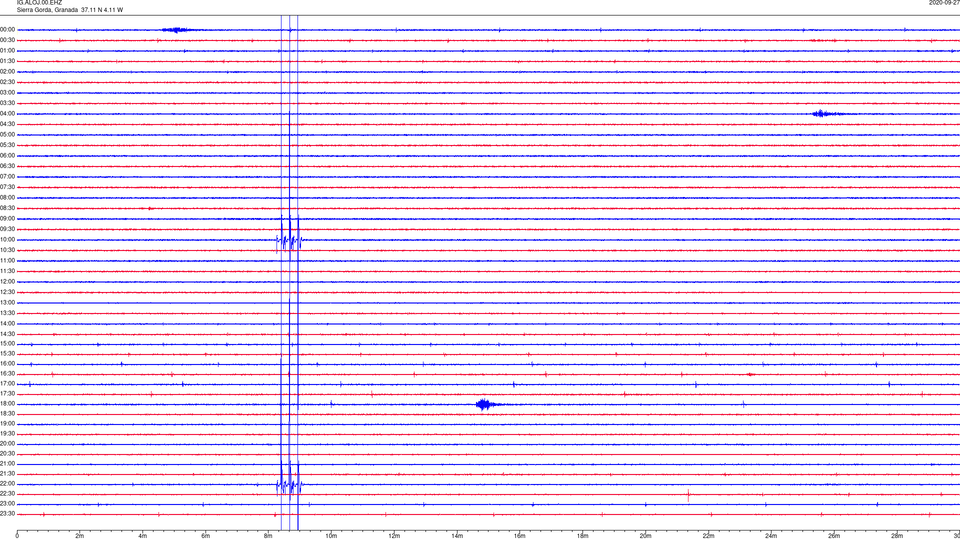Select the 05:00 trace time label

(x=8, y=134)
